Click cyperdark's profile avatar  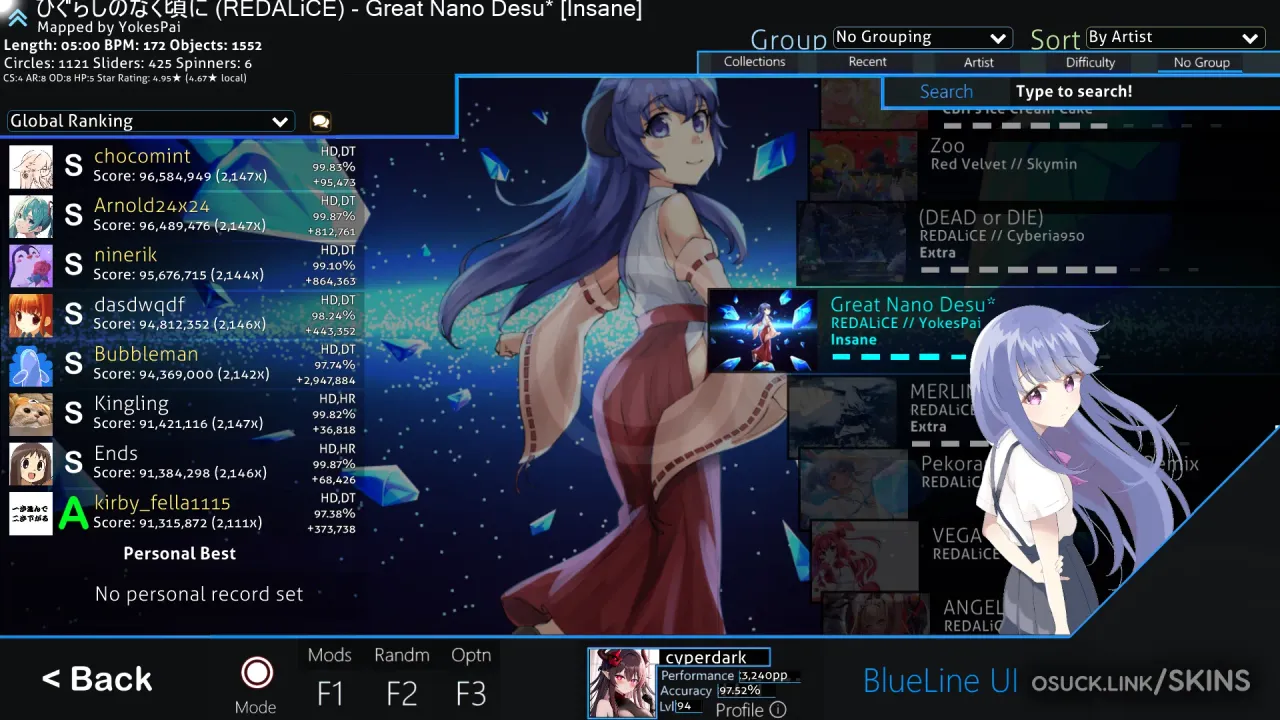click(x=623, y=683)
